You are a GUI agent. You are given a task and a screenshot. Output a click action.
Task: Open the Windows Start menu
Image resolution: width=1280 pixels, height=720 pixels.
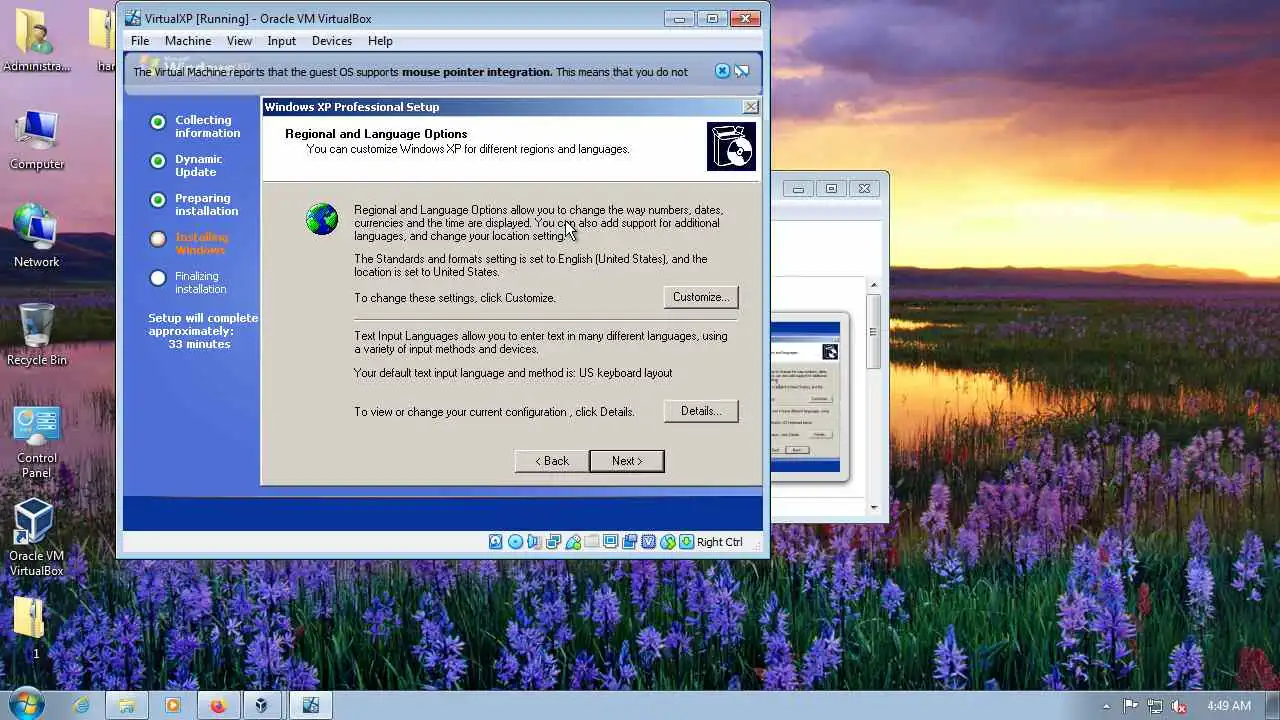pos(26,704)
